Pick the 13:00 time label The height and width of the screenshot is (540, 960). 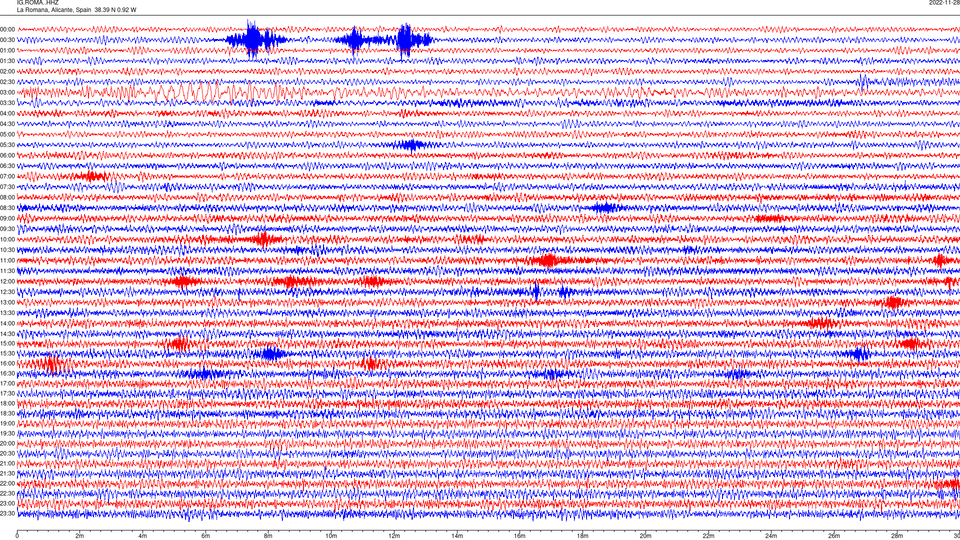(x=7, y=302)
